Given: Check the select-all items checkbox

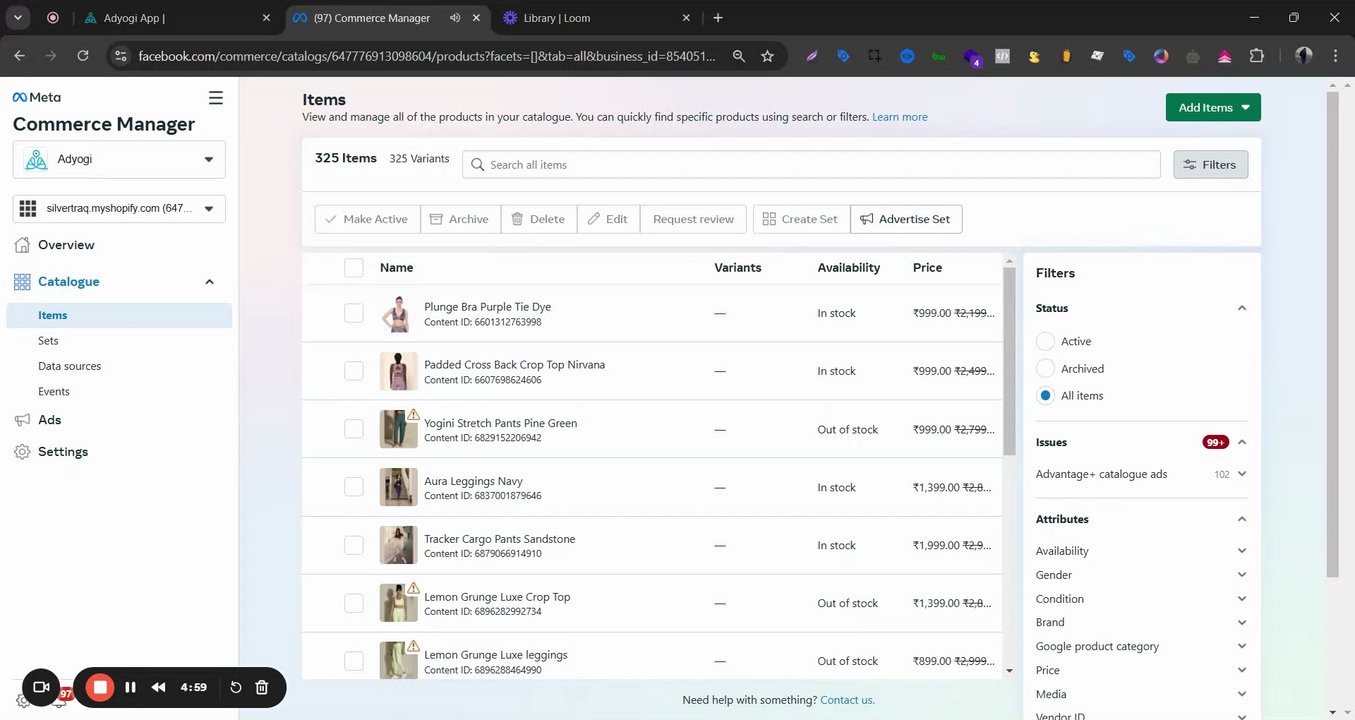Looking at the screenshot, I should [353, 267].
